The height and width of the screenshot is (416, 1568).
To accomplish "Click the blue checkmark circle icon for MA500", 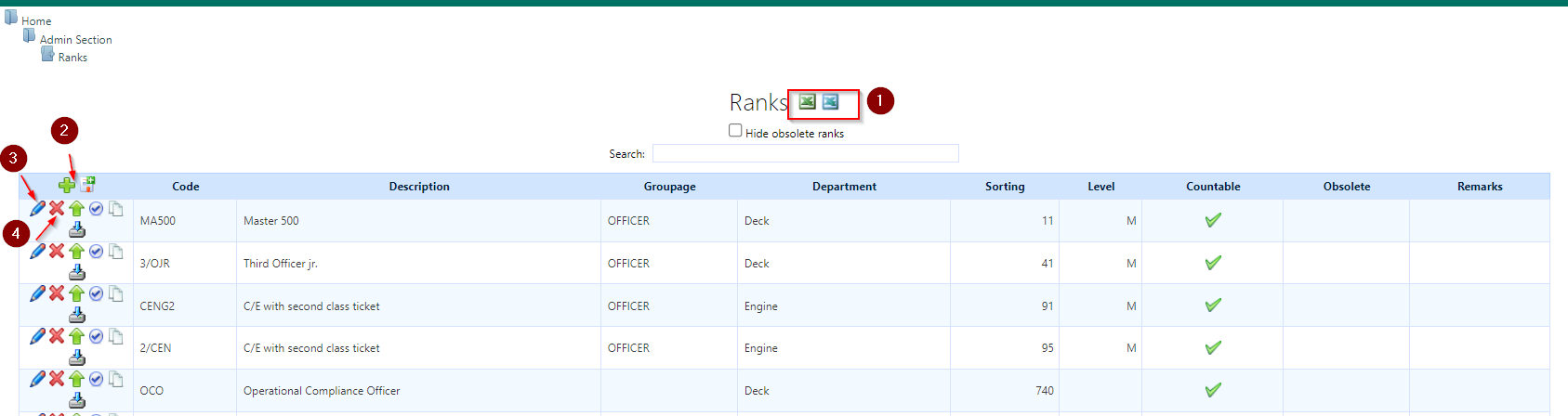I will (x=96, y=209).
